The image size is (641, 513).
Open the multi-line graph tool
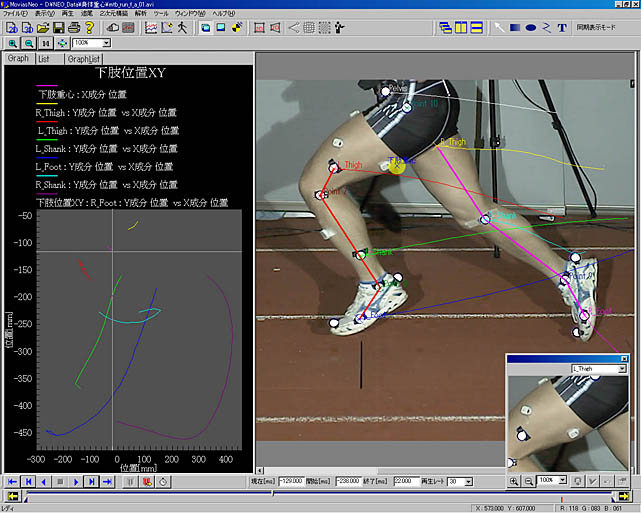[x=151, y=28]
